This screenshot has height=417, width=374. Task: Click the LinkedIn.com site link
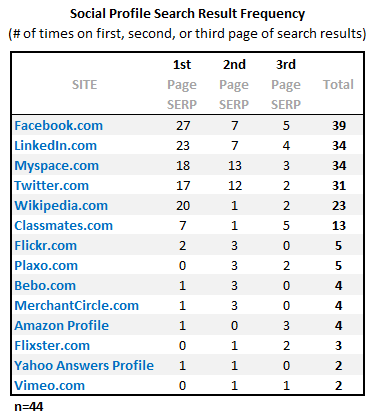[55, 146]
